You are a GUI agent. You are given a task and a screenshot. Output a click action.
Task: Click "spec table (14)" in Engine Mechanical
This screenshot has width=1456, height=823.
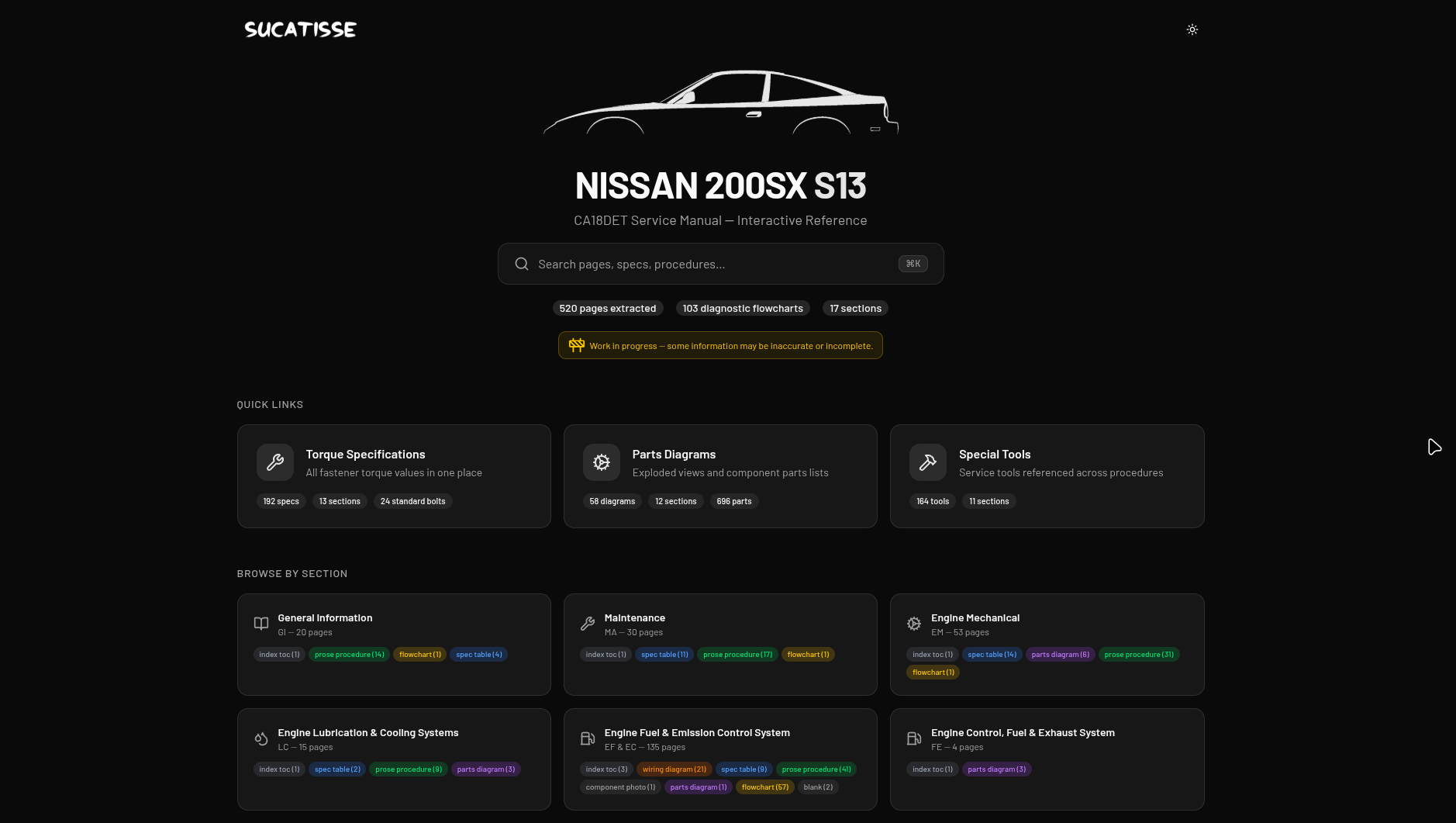[x=992, y=655]
